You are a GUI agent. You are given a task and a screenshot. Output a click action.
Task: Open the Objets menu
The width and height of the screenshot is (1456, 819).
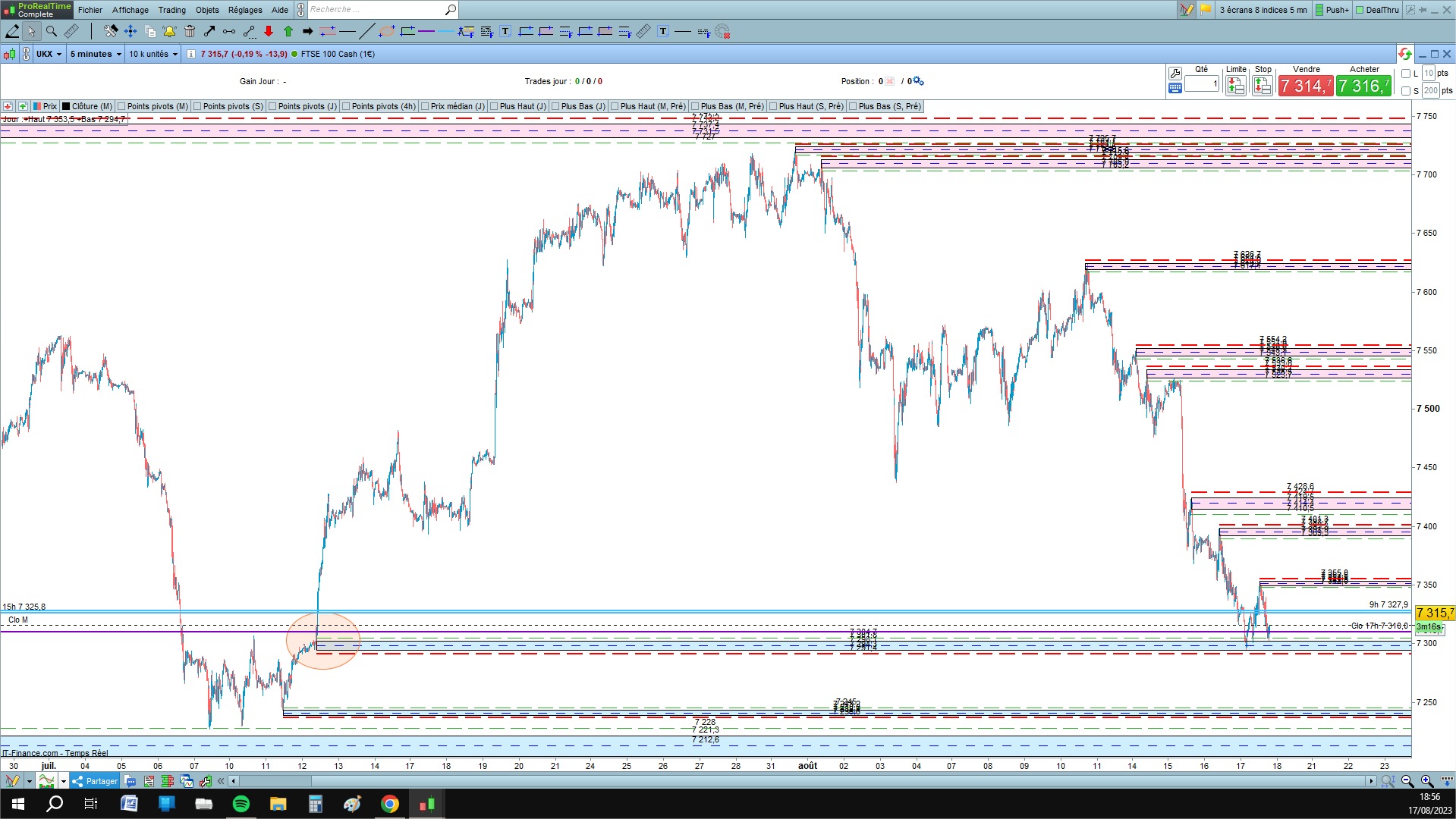207,10
